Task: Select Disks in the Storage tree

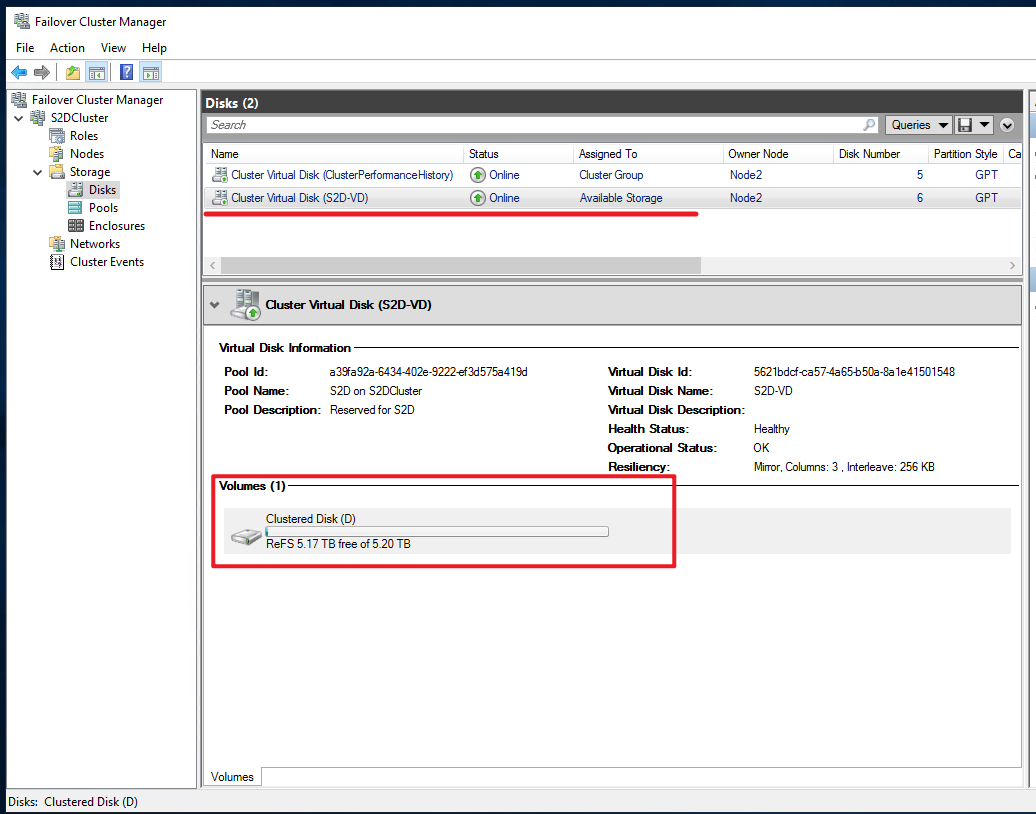Action: pyautogui.click(x=102, y=190)
